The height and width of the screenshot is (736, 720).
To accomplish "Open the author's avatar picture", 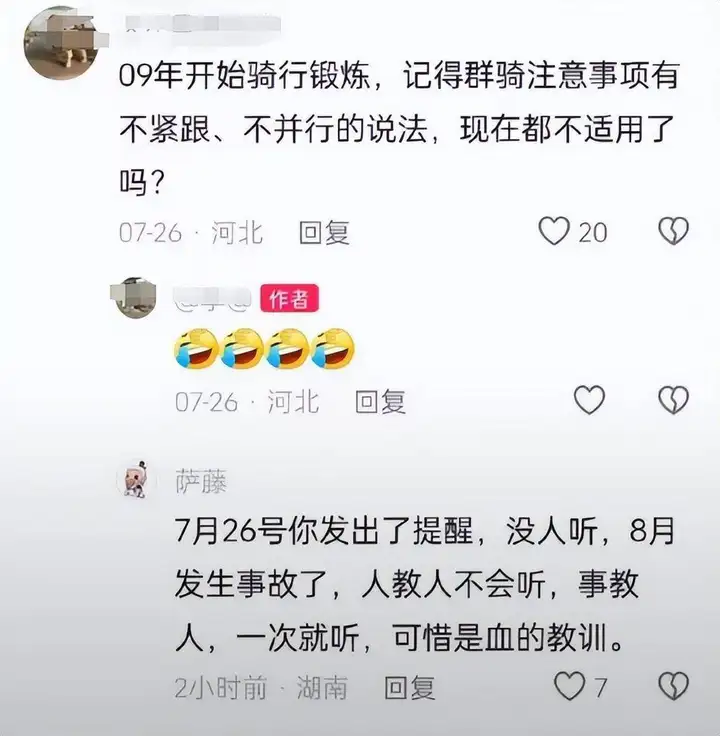I will (x=136, y=298).
